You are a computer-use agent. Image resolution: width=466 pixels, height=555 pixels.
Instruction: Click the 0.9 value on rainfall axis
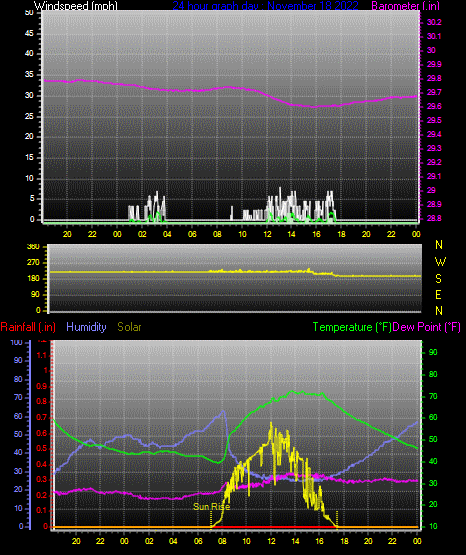[x=41, y=386]
